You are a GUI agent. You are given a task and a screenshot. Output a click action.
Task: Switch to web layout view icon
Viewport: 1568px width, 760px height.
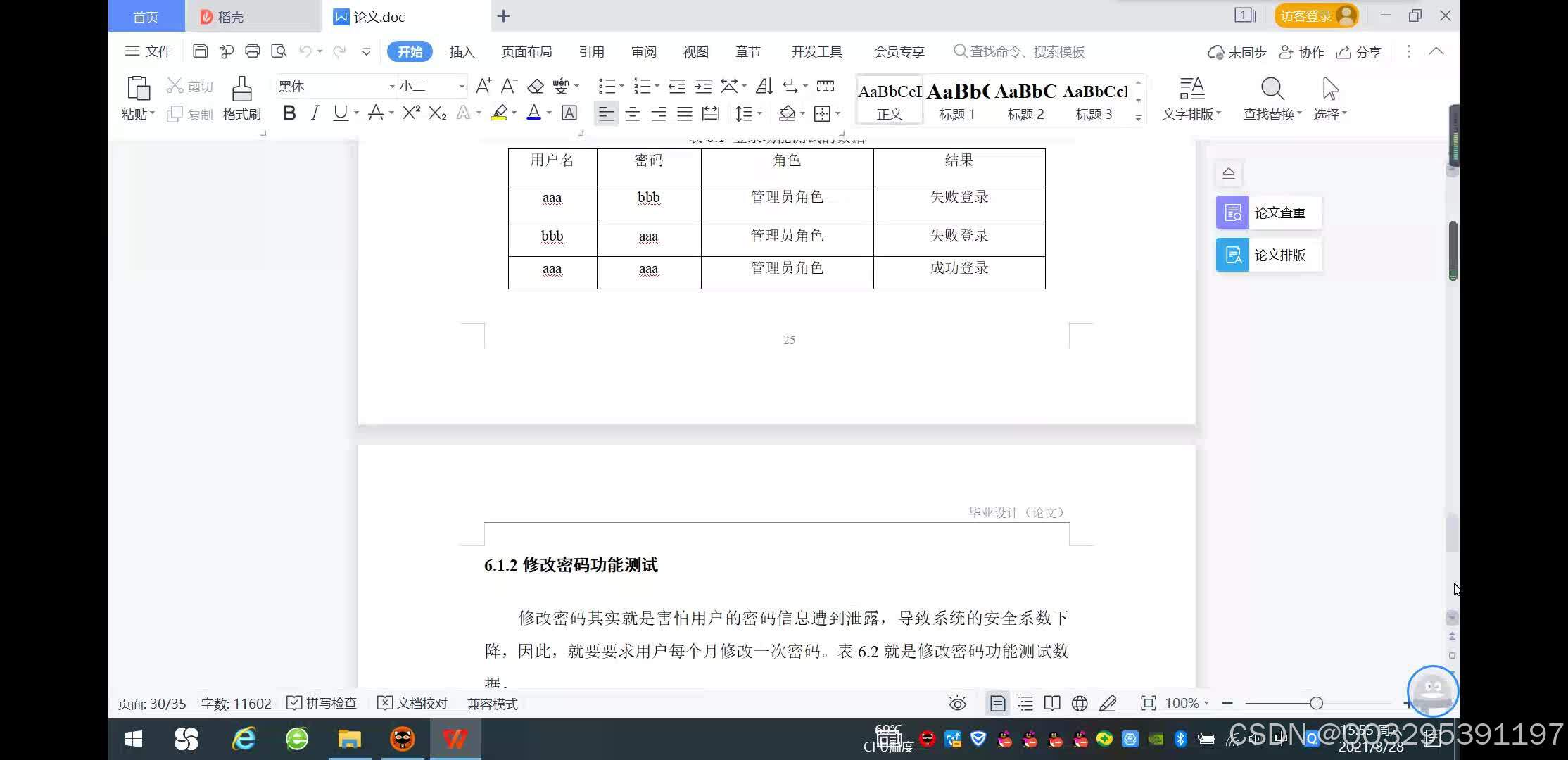1080,703
